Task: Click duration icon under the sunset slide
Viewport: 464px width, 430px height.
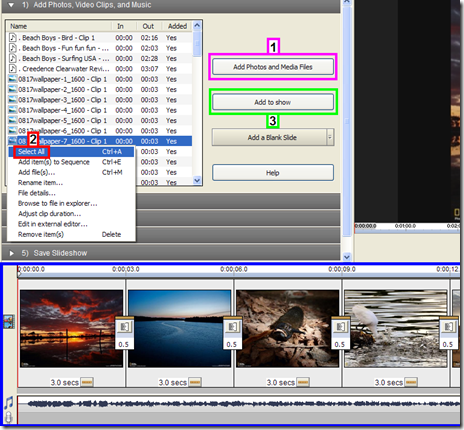Action: [x=87, y=382]
